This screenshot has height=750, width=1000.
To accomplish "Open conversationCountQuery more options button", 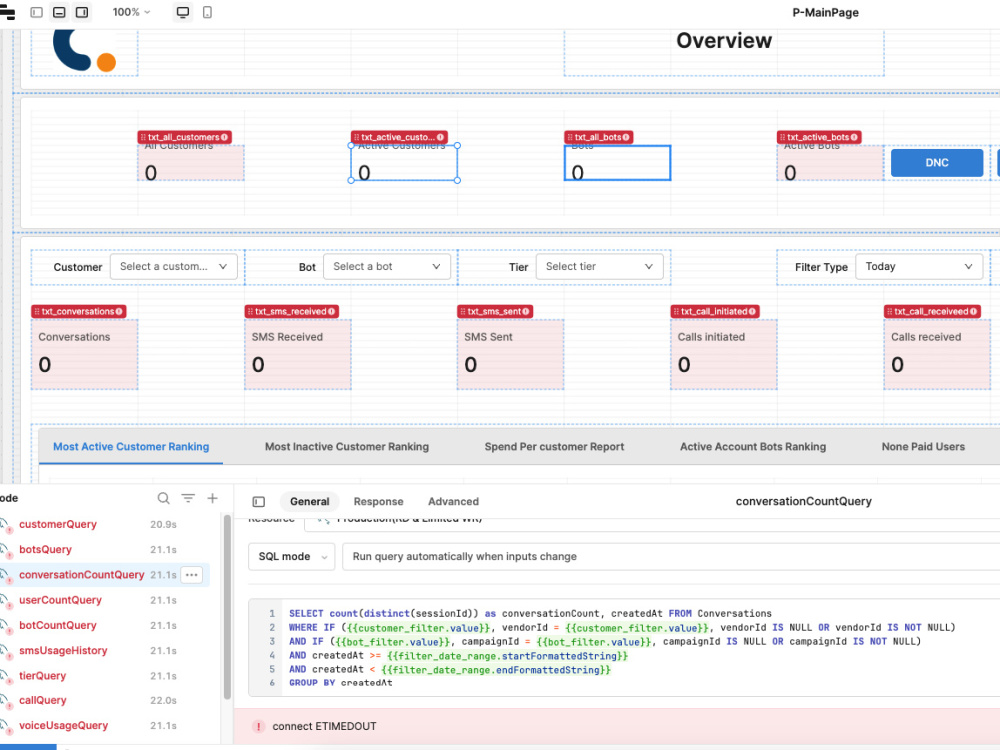I will (x=191, y=575).
